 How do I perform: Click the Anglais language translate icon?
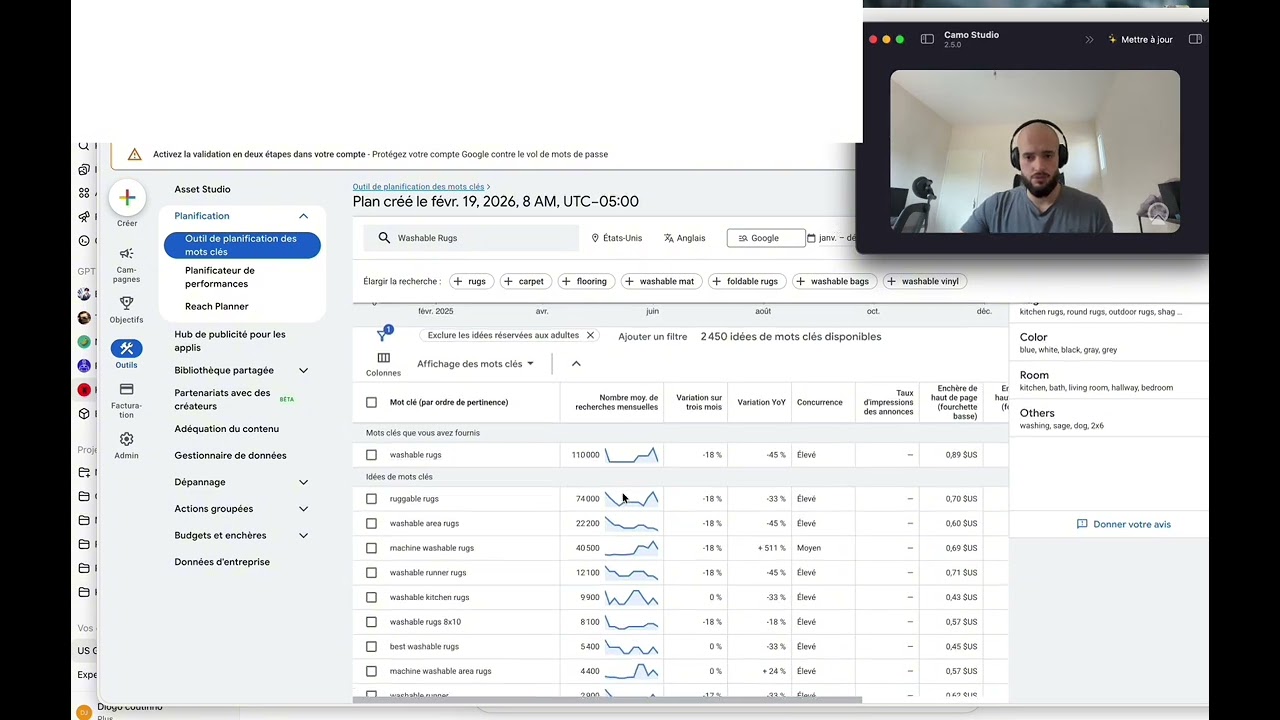[669, 238]
